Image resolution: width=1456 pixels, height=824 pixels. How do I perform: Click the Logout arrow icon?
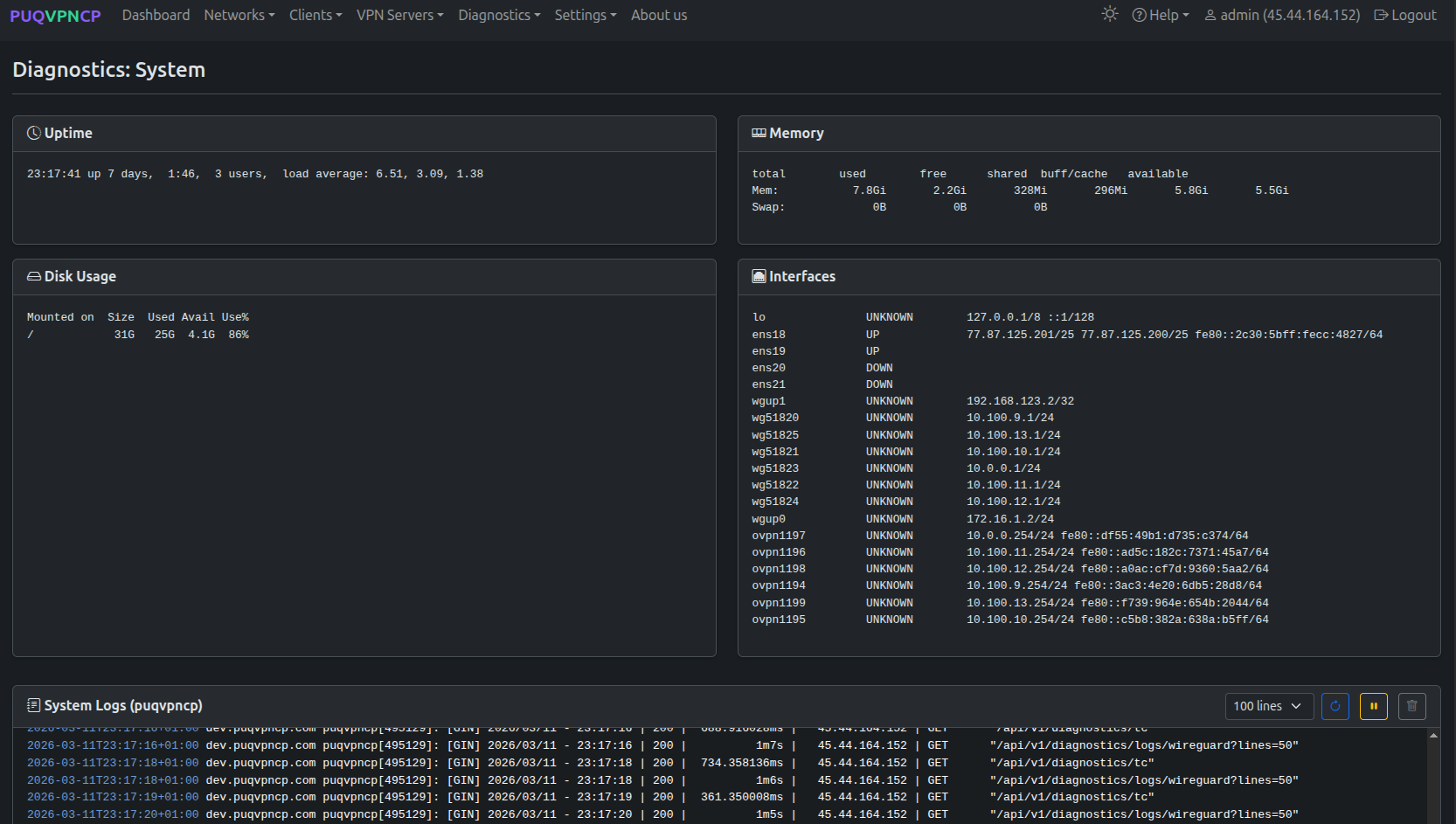(x=1381, y=15)
